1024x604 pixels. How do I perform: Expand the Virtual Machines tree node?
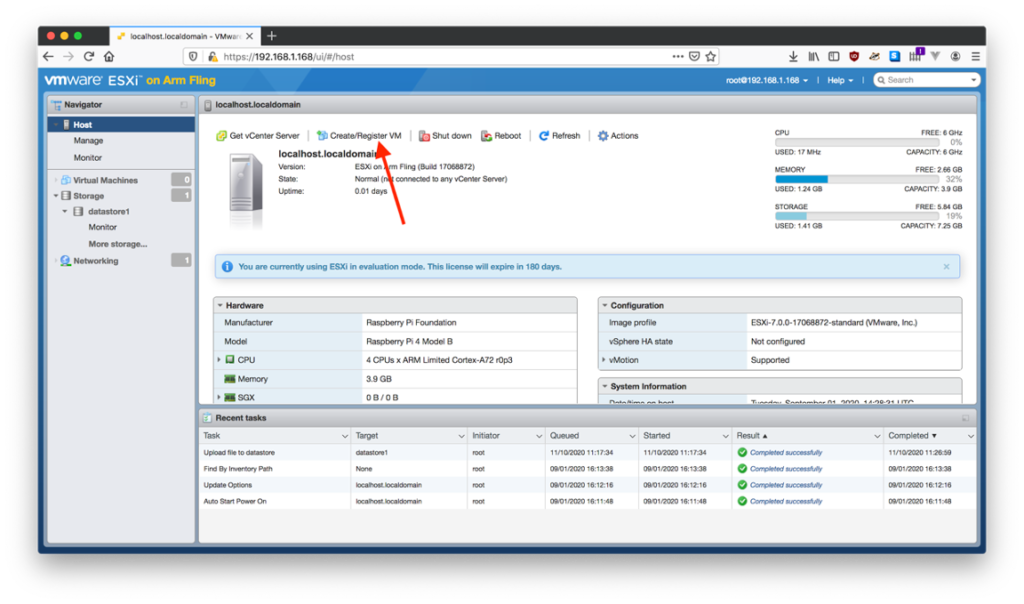(x=56, y=180)
